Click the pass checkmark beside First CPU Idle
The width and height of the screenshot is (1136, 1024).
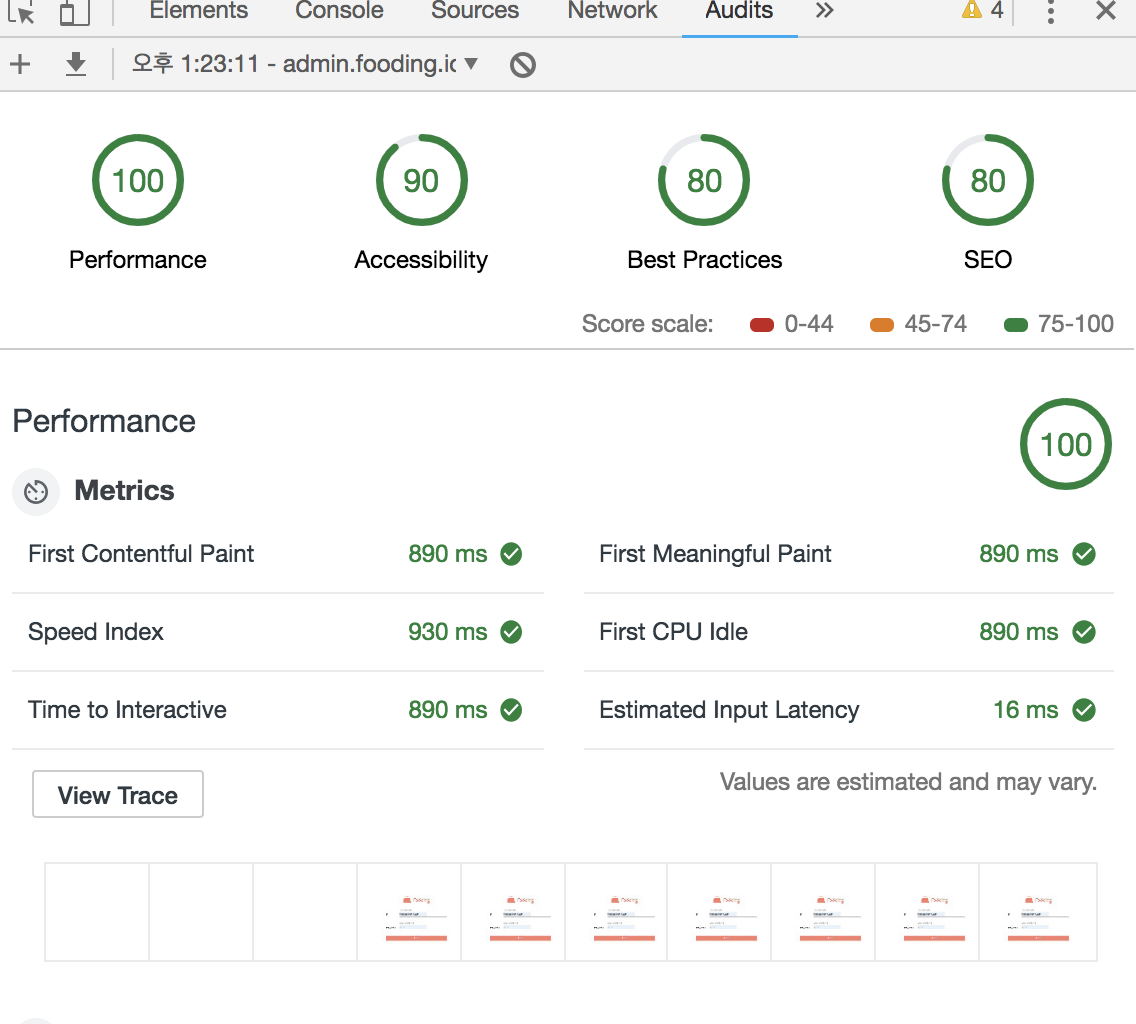1084,632
